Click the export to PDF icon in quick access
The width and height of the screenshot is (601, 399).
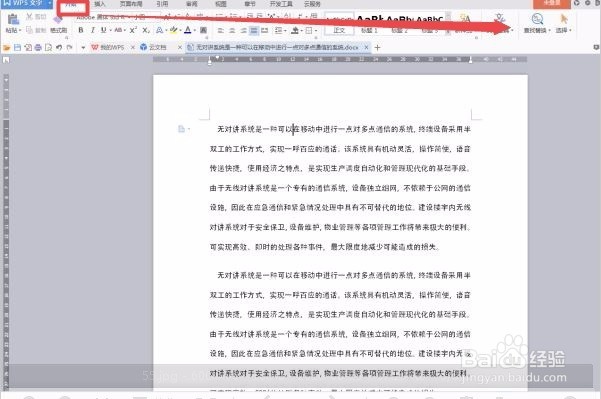tap(28, 48)
